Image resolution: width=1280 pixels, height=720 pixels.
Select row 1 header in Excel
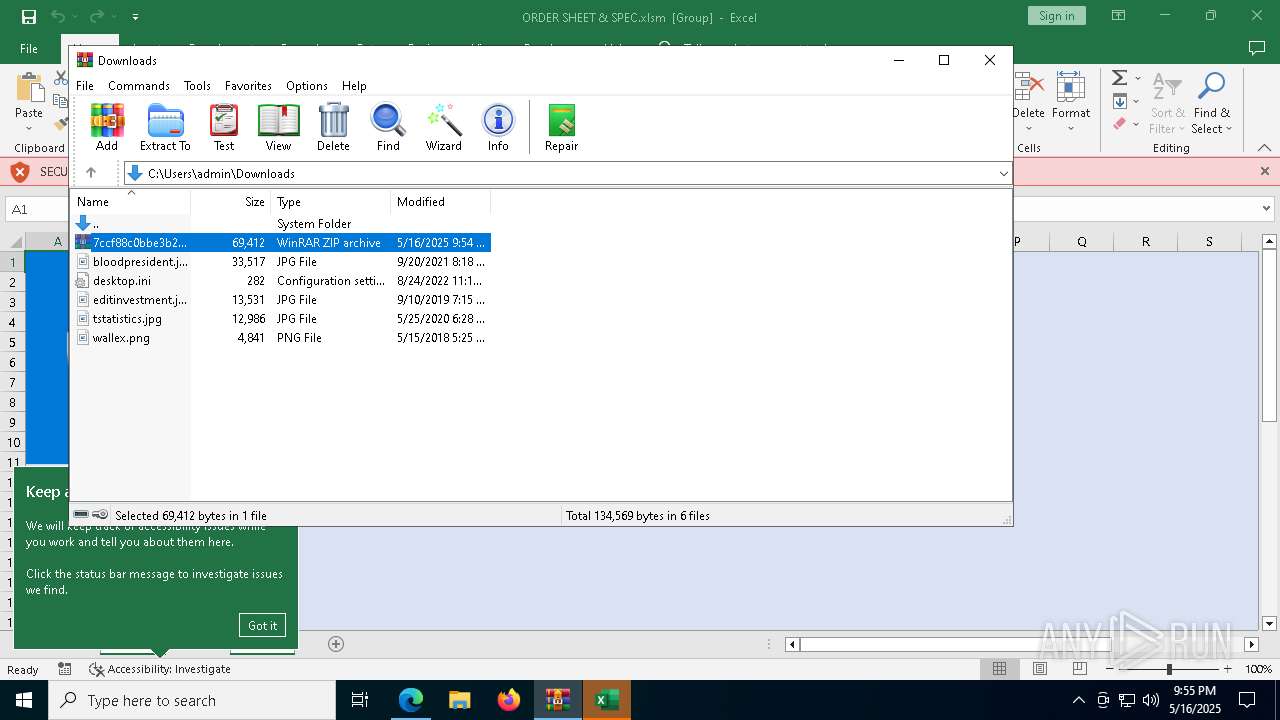pos(12,262)
